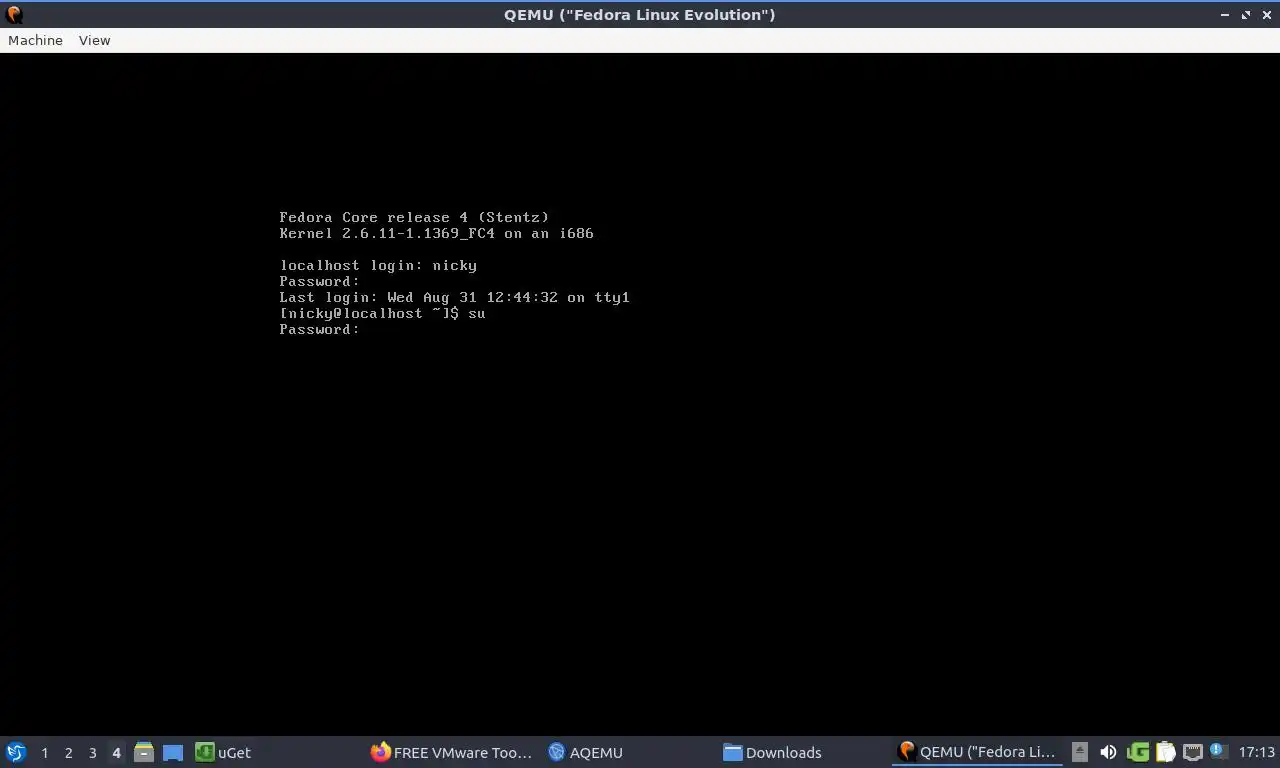Switch to the FREE VMware Too... Firefox window
The width and height of the screenshot is (1280, 768).
point(452,752)
